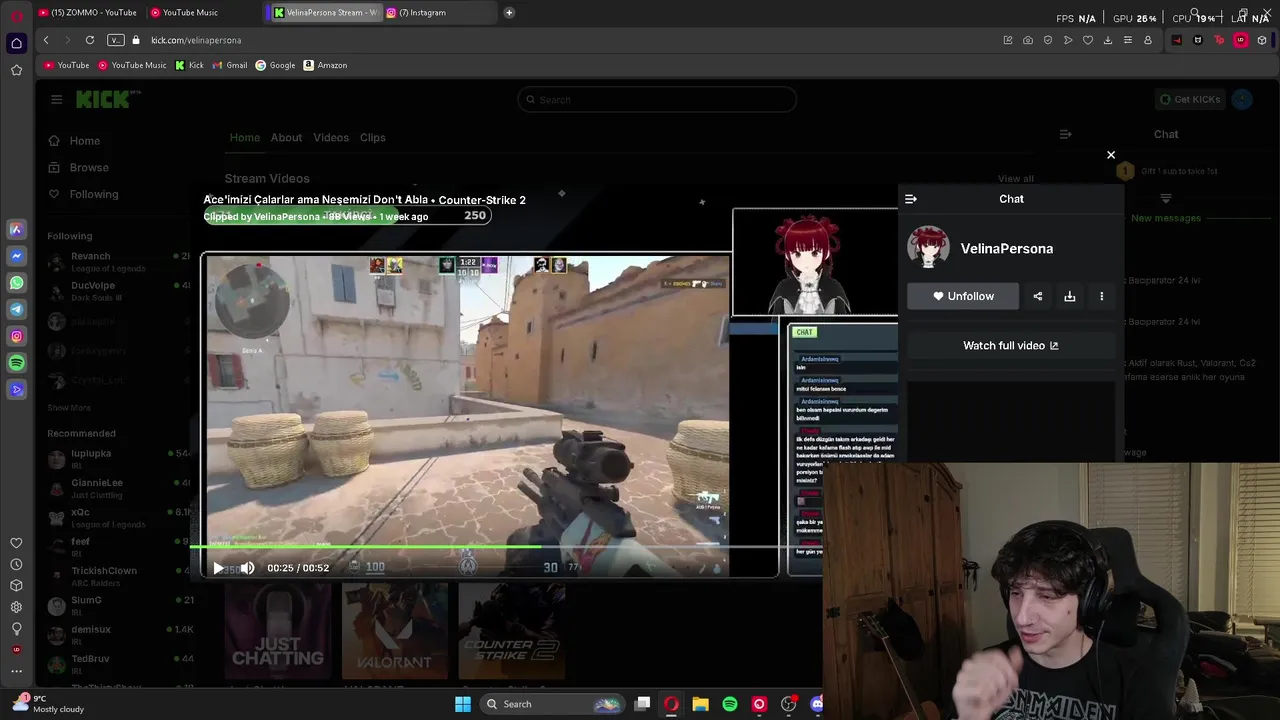Open xQc recommended channel

point(118,517)
